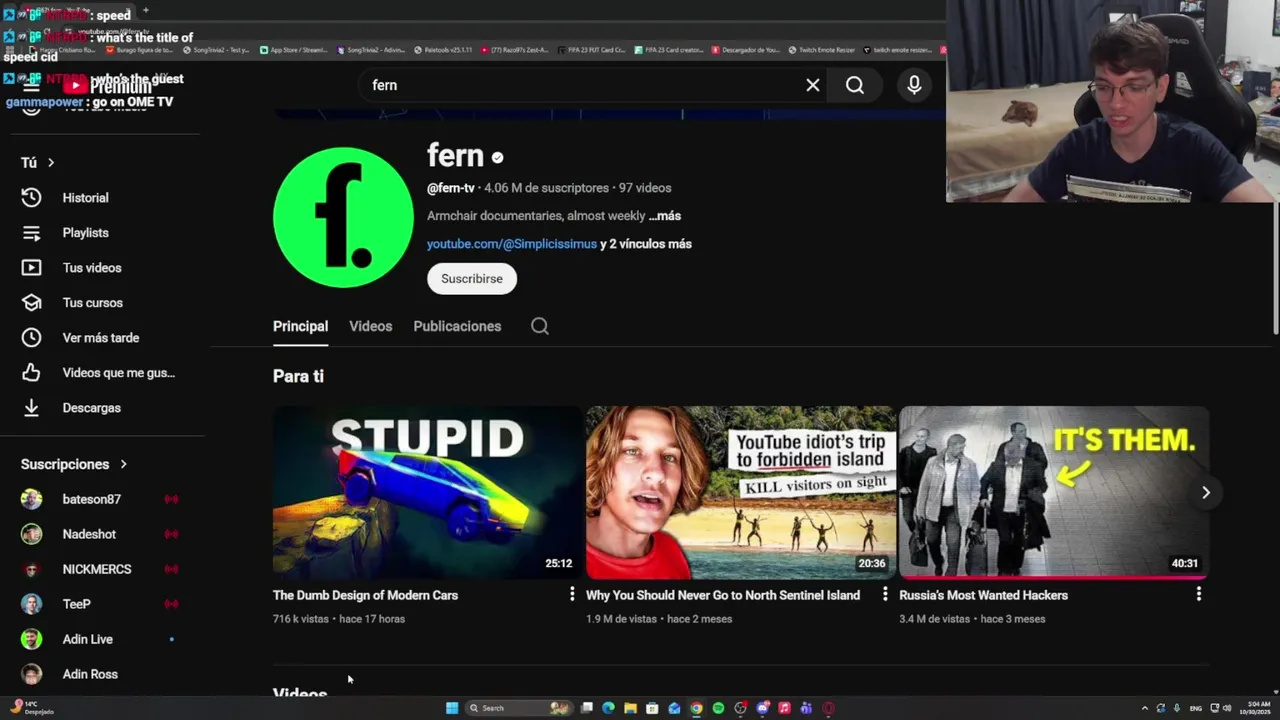Screen dimensions: 1280x720
Task: Click the thumbs-up liked videos icon
Action: tap(31, 373)
